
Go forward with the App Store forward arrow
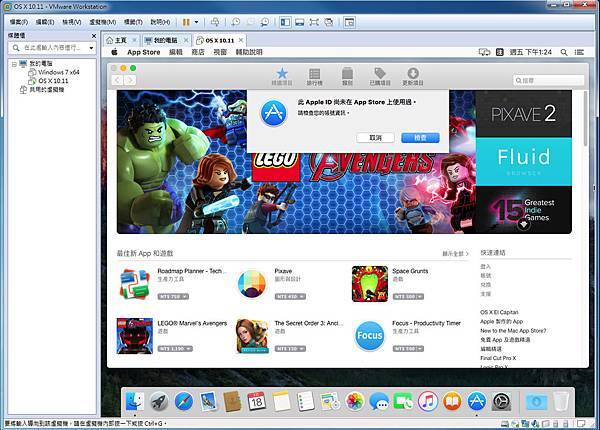coord(130,80)
